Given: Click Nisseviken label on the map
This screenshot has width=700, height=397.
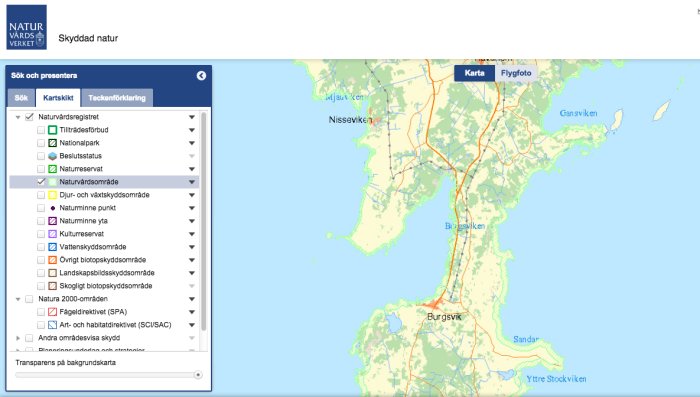Looking at the screenshot, I should click(350, 120).
